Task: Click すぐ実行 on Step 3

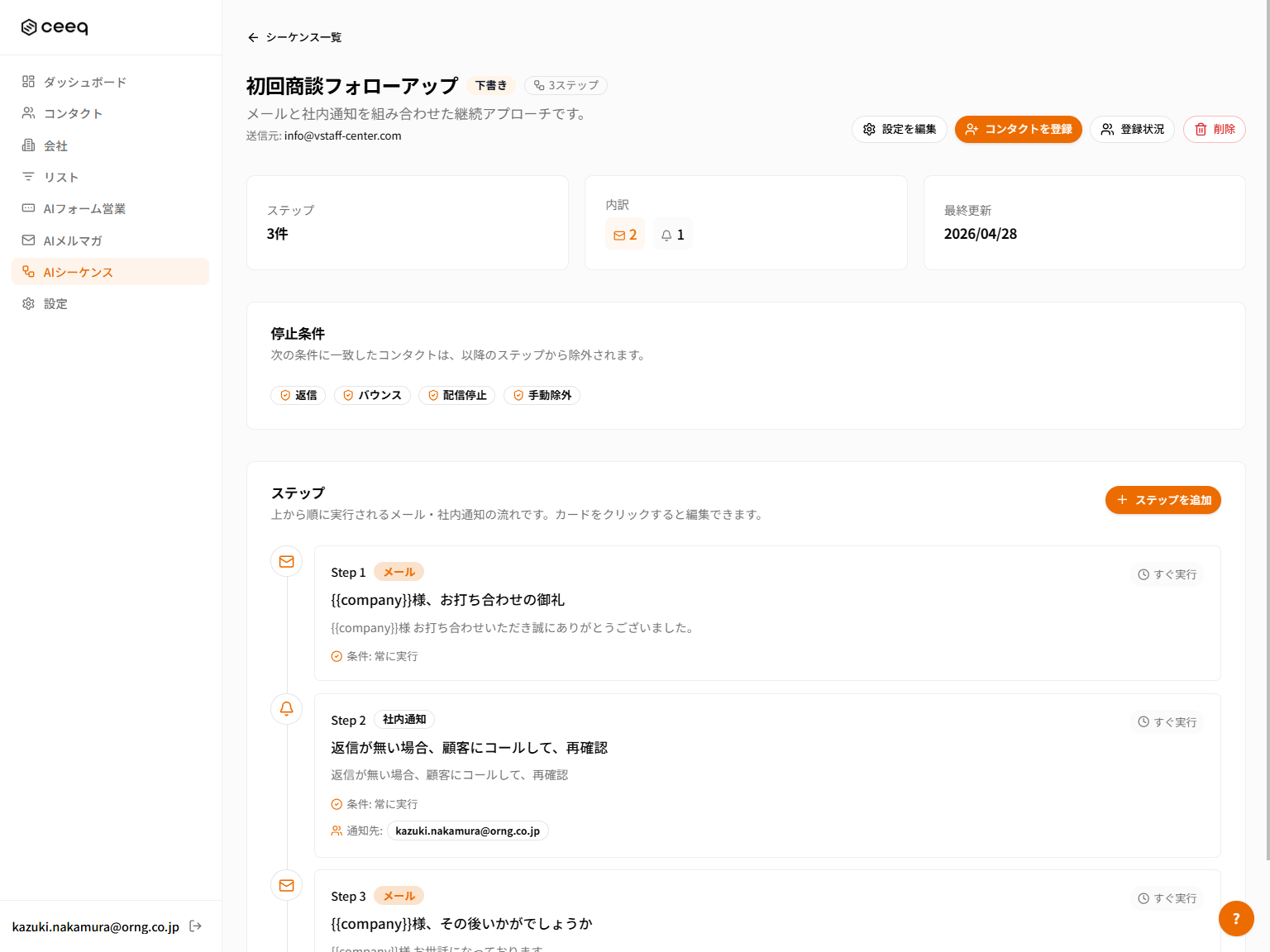Action: click(x=1167, y=898)
